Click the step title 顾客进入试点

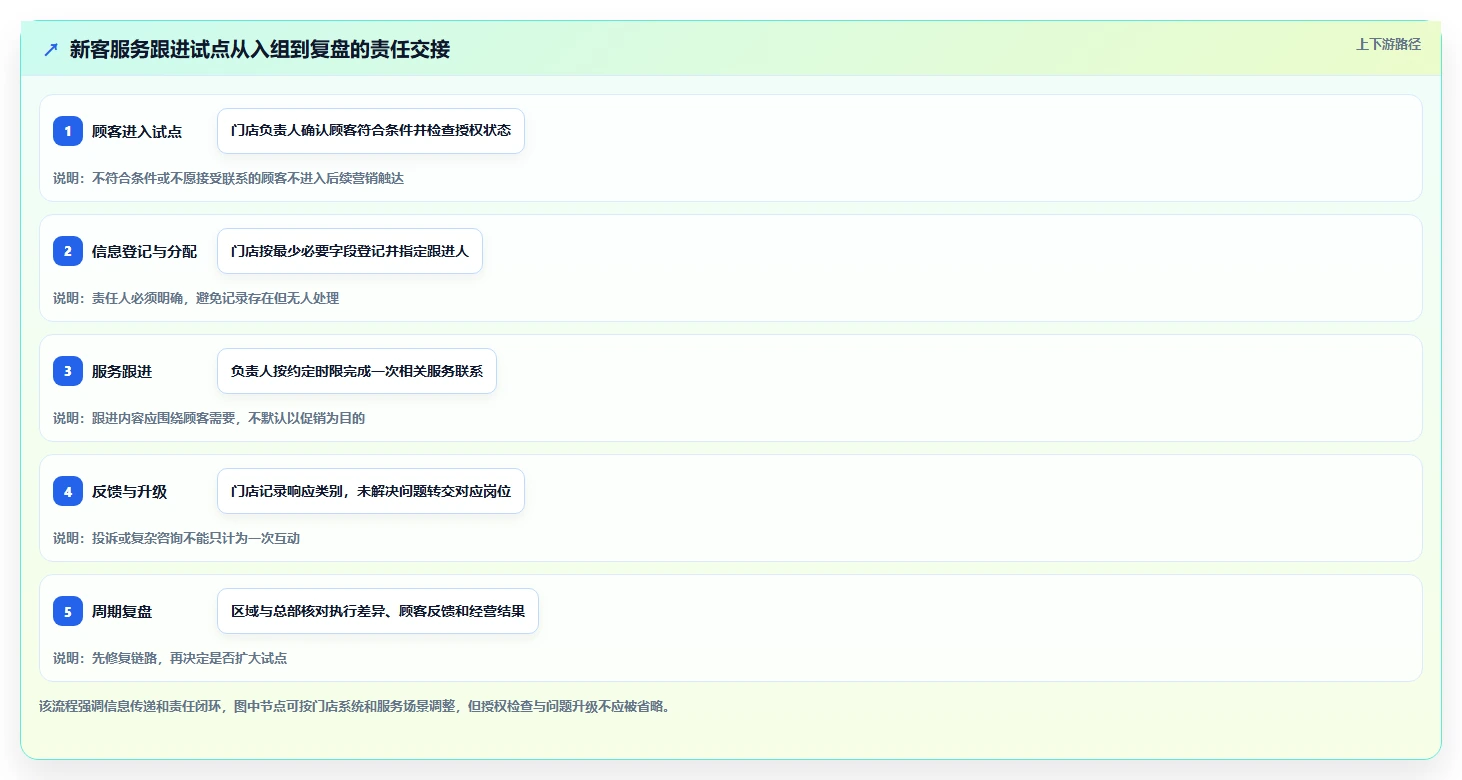[x=137, y=131]
